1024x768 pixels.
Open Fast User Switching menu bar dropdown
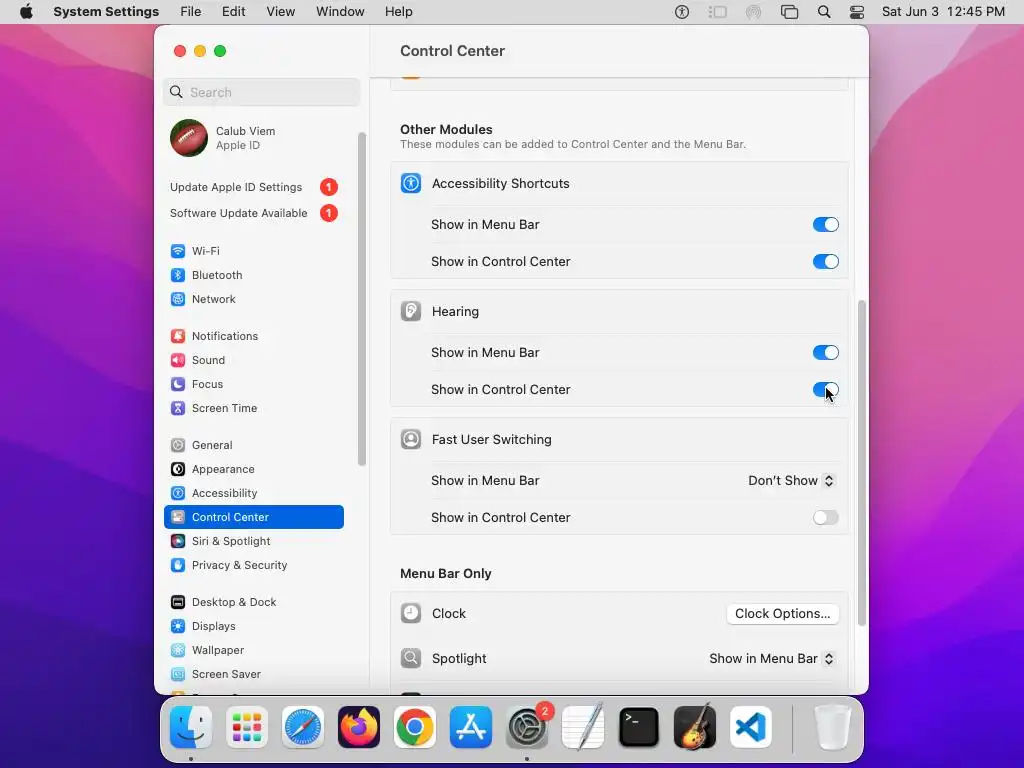(x=791, y=481)
